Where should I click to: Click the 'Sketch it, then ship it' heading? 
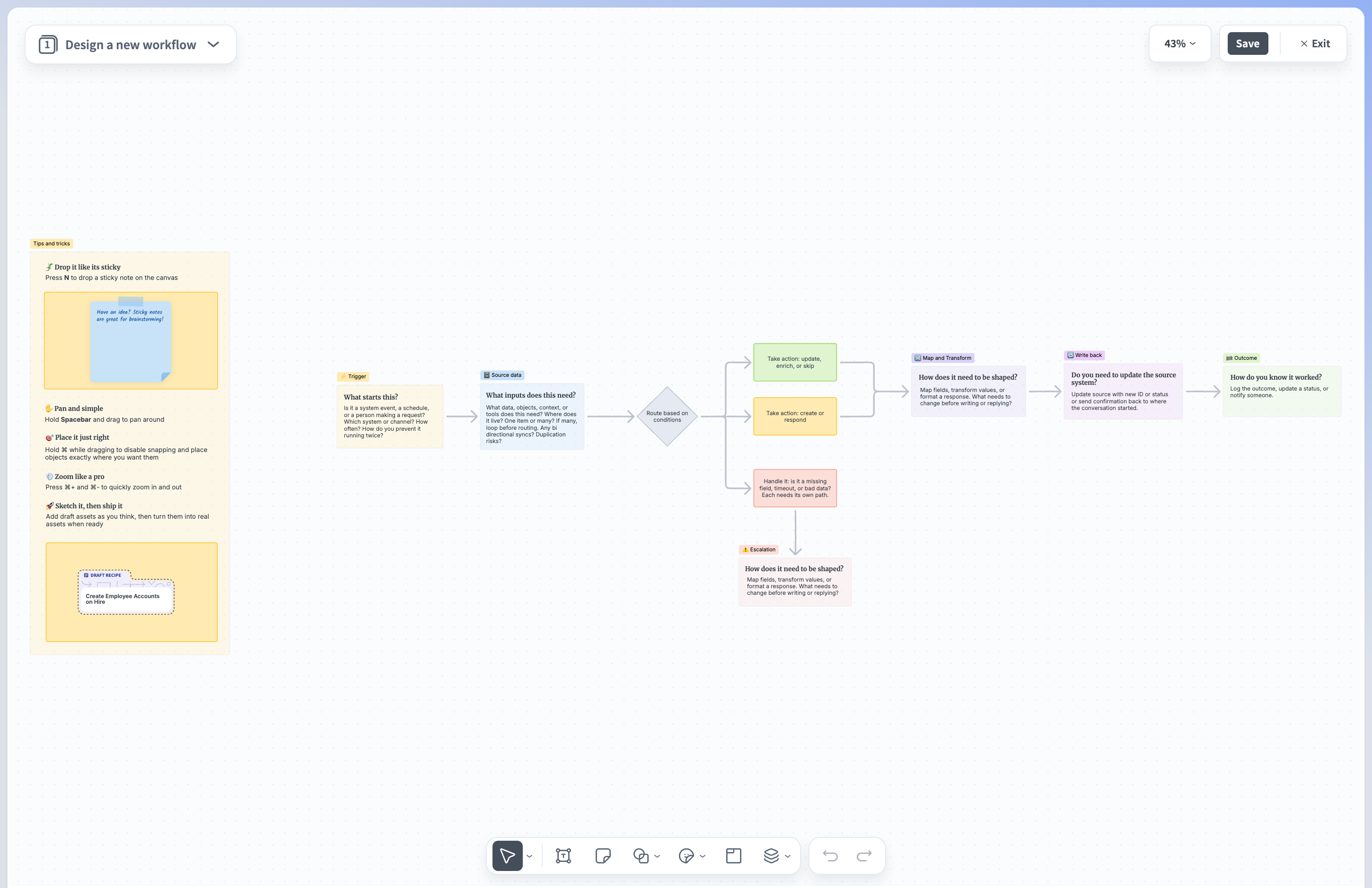pos(84,506)
